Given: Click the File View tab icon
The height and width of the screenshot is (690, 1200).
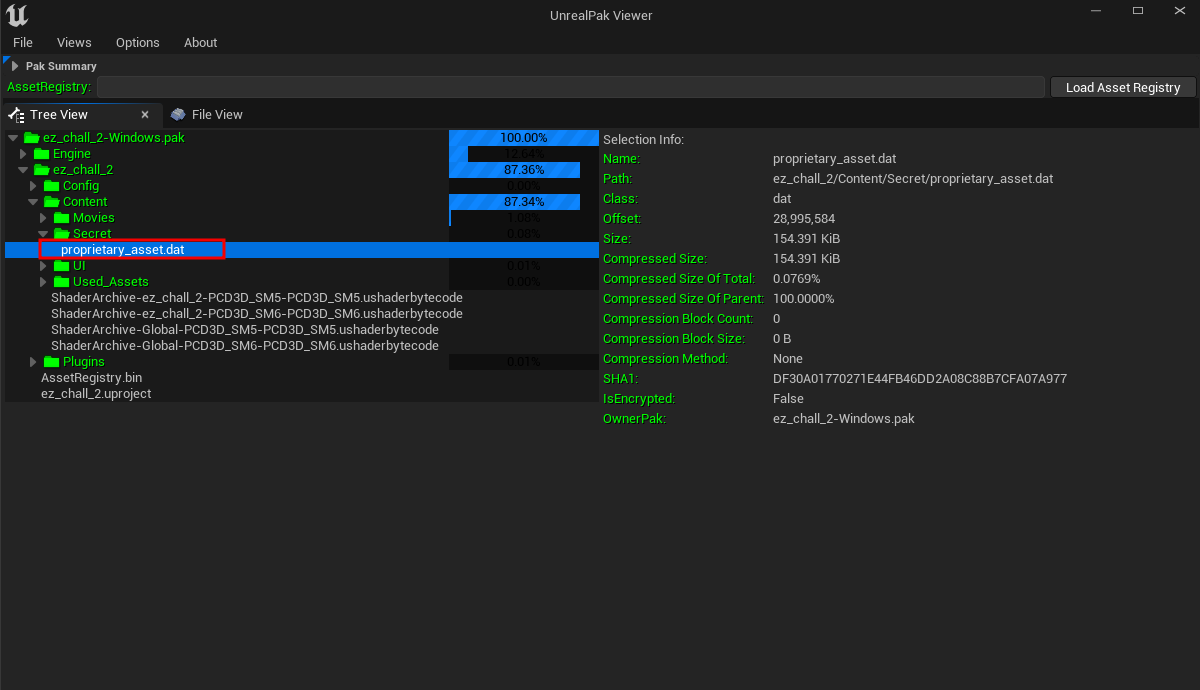Looking at the screenshot, I should (x=178, y=115).
